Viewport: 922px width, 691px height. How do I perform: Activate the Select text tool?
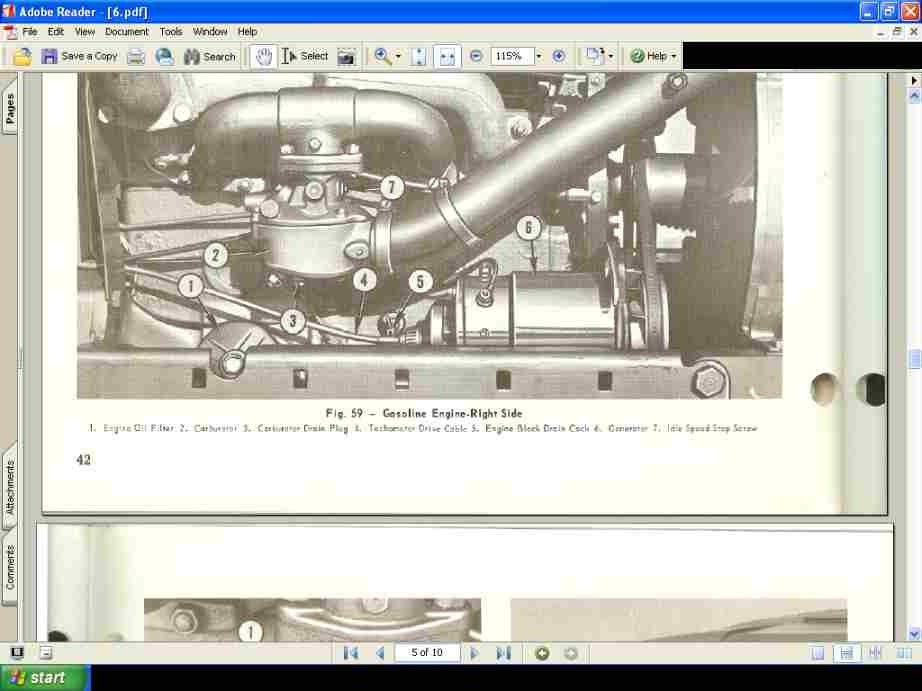click(x=306, y=56)
